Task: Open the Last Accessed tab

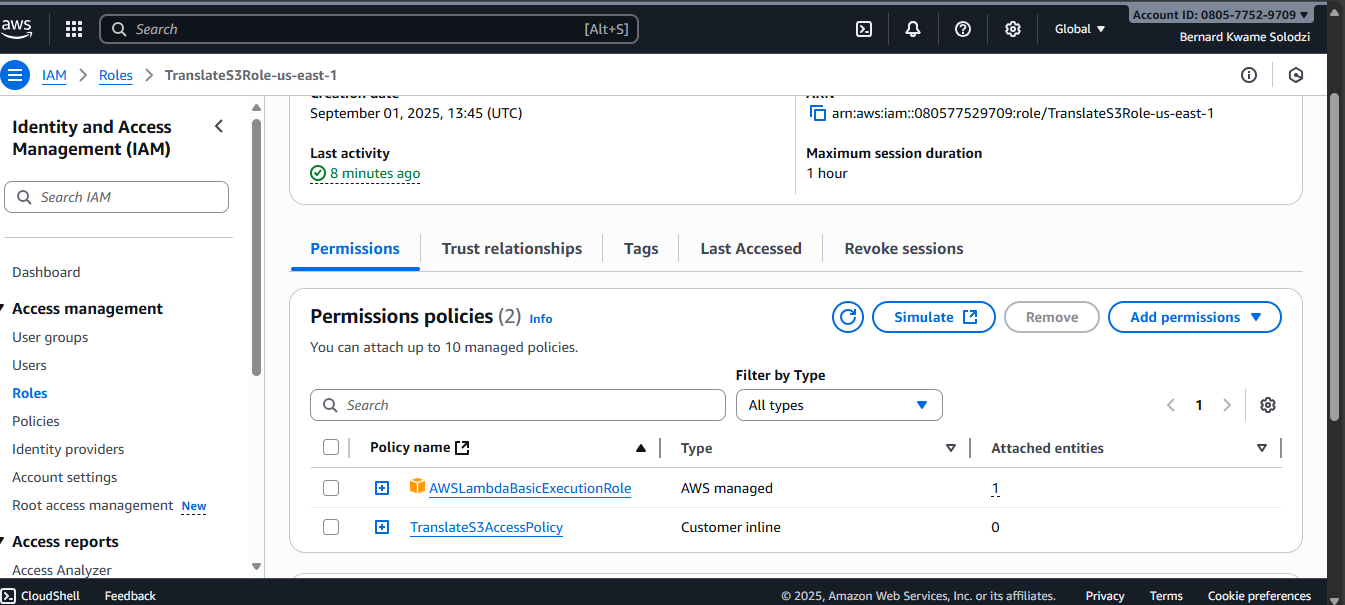Action: click(750, 249)
